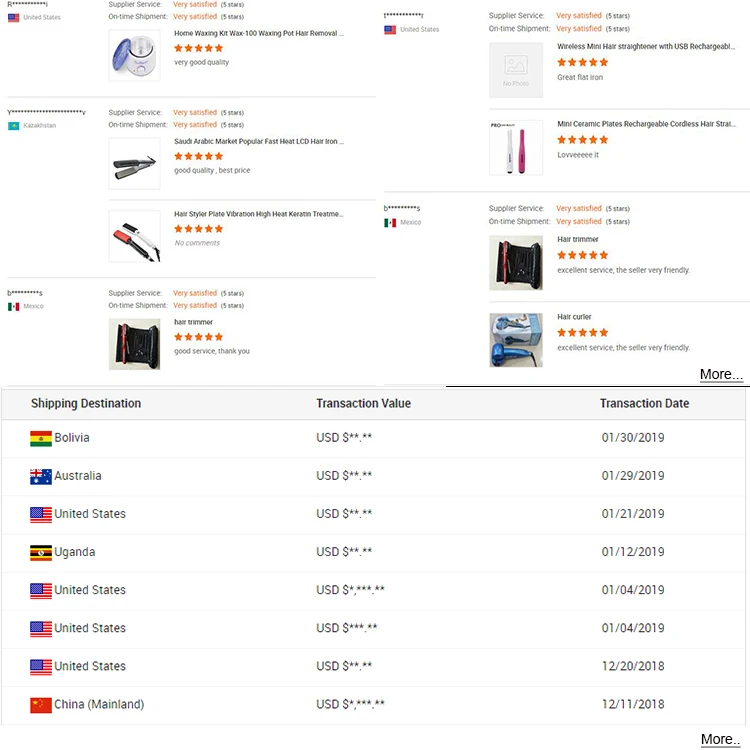Screen dimensions: 750x750
Task: Click the Uganda flag icon
Action: click(41, 552)
